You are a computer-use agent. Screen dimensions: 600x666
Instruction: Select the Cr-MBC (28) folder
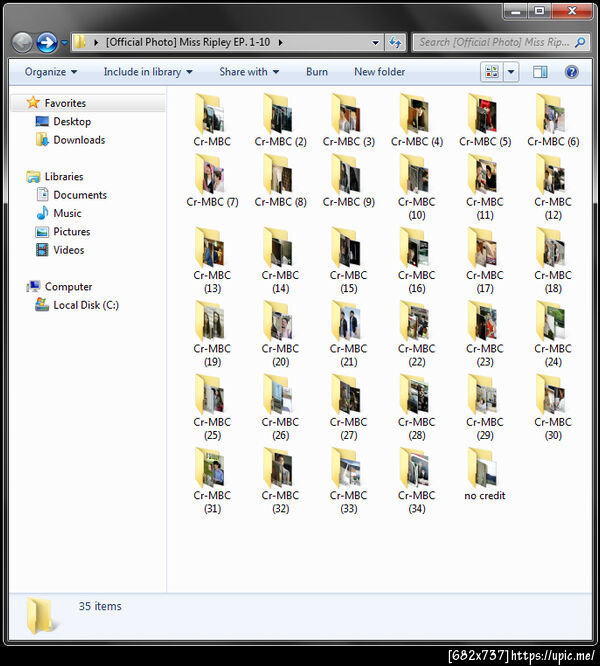[x=417, y=408]
